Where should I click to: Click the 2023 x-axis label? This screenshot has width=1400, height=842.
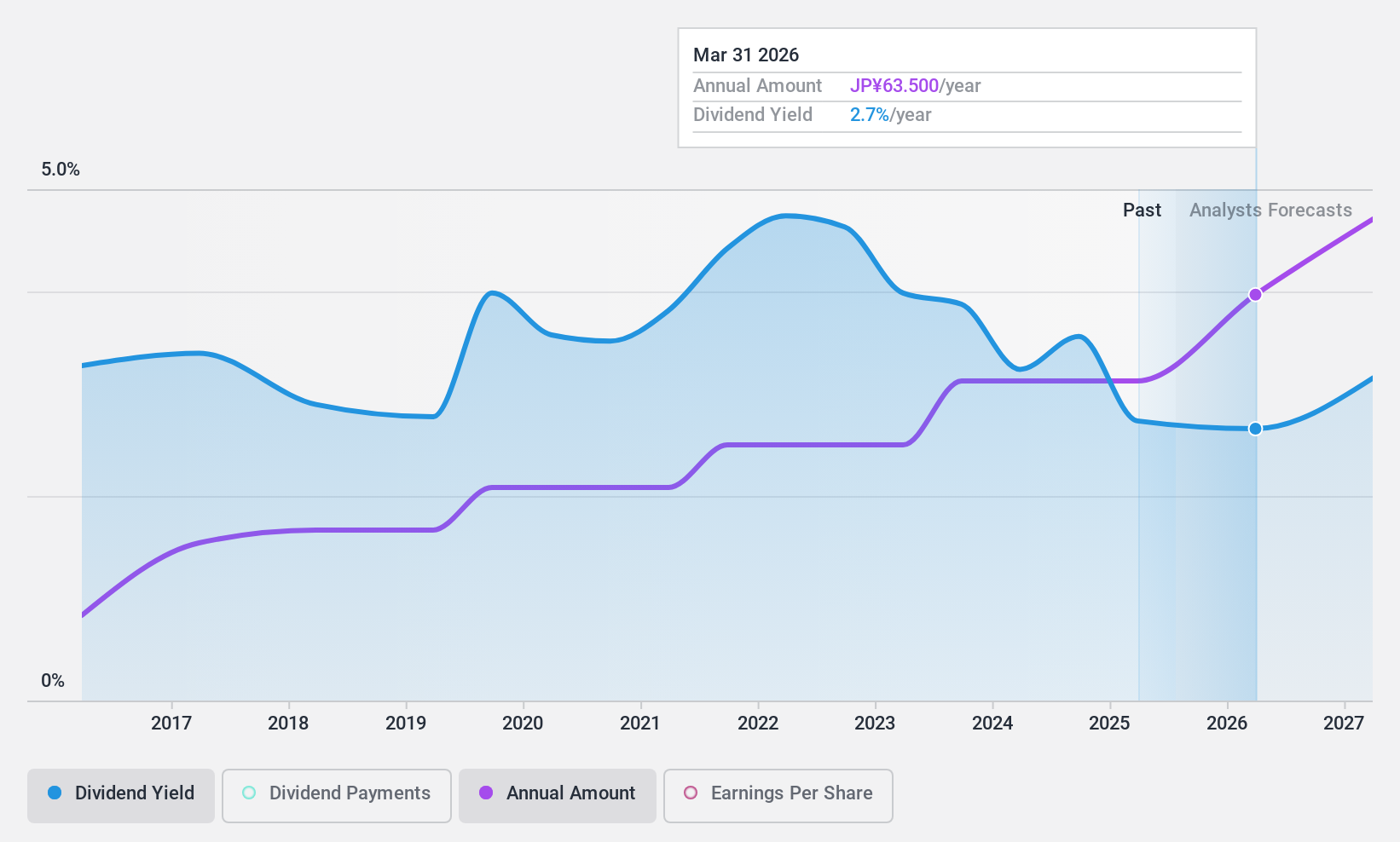875,724
